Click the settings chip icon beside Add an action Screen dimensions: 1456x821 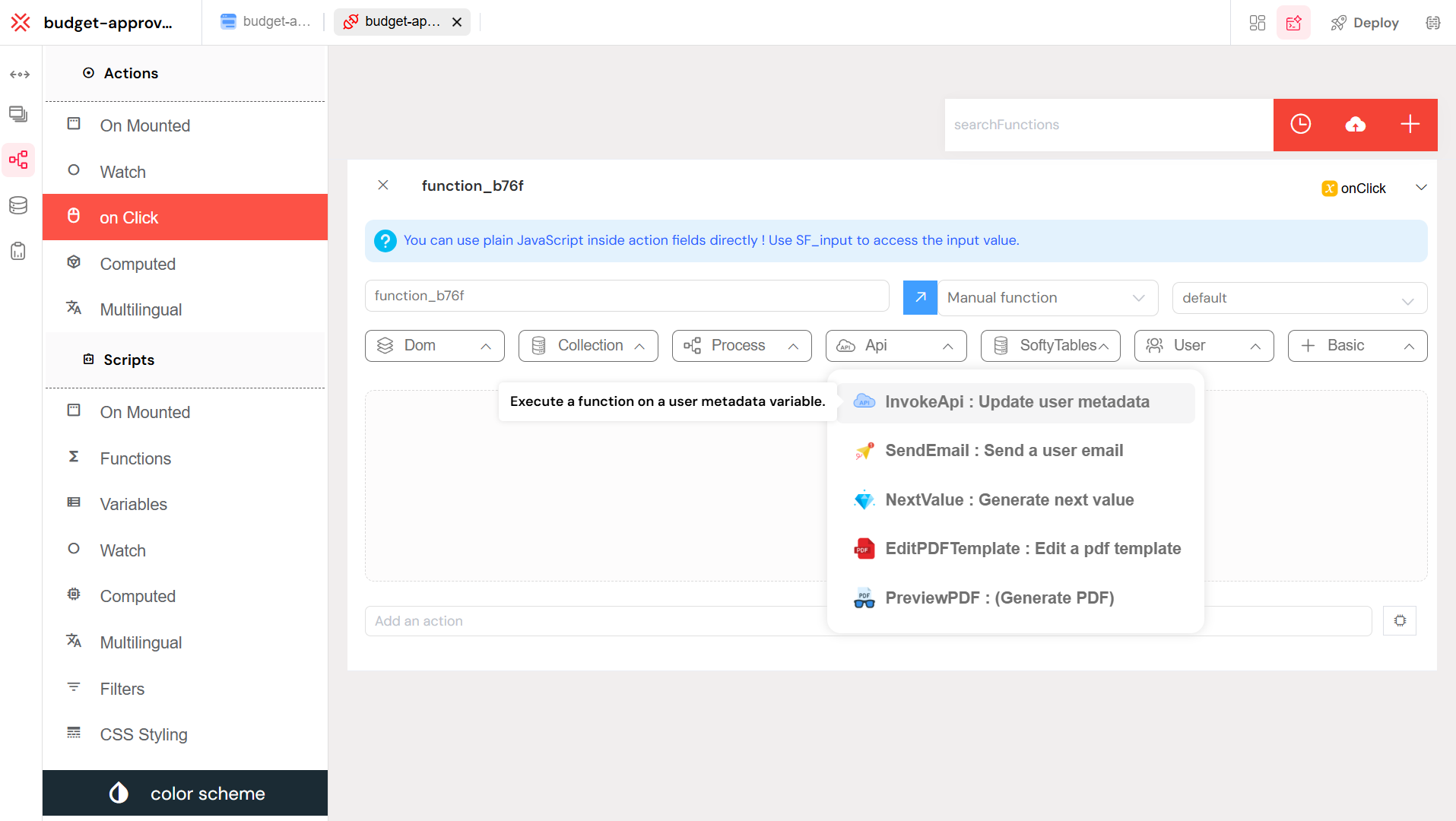pyautogui.click(x=1400, y=621)
